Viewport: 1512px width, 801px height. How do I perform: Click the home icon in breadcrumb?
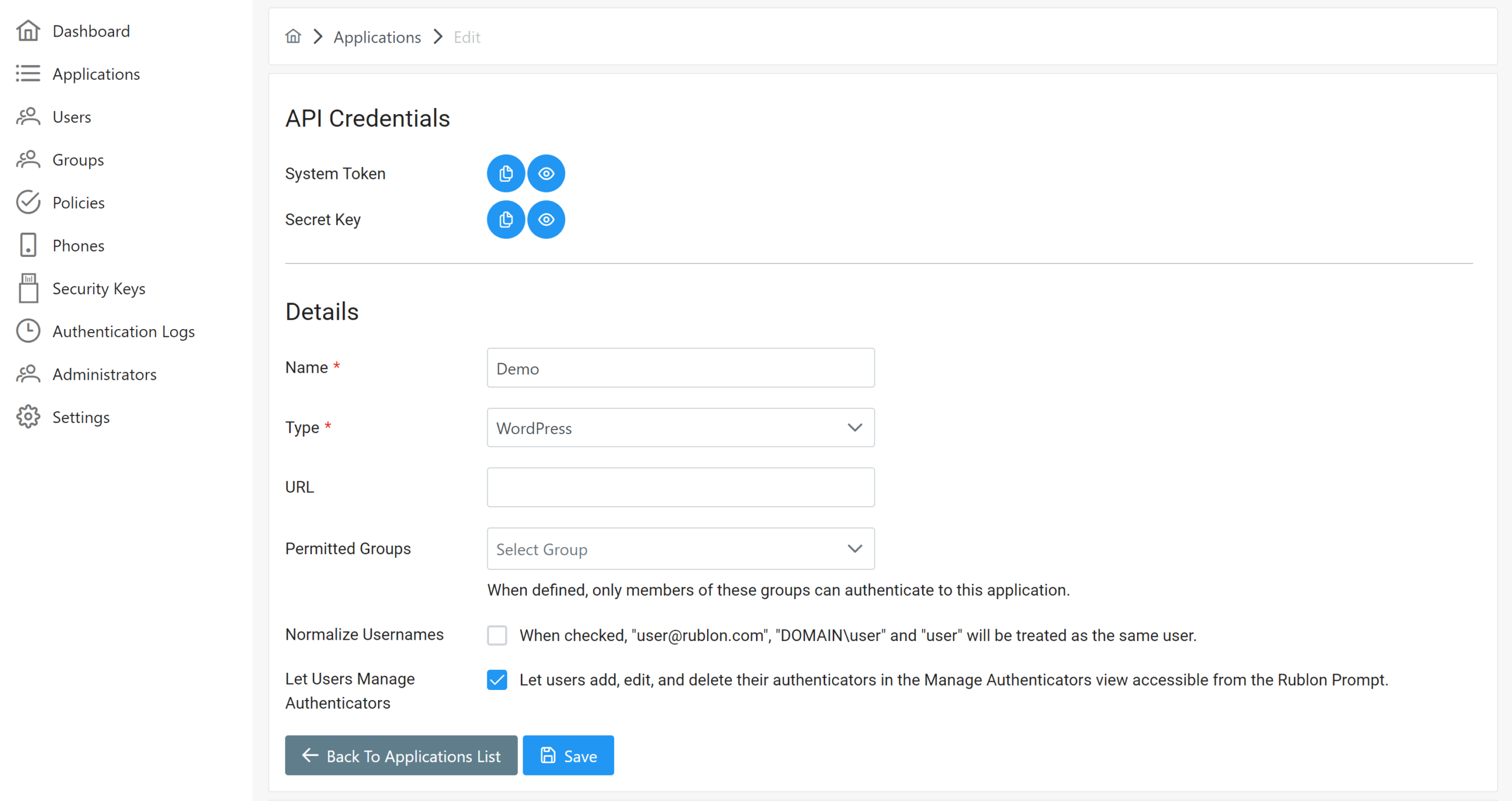[x=293, y=37]
